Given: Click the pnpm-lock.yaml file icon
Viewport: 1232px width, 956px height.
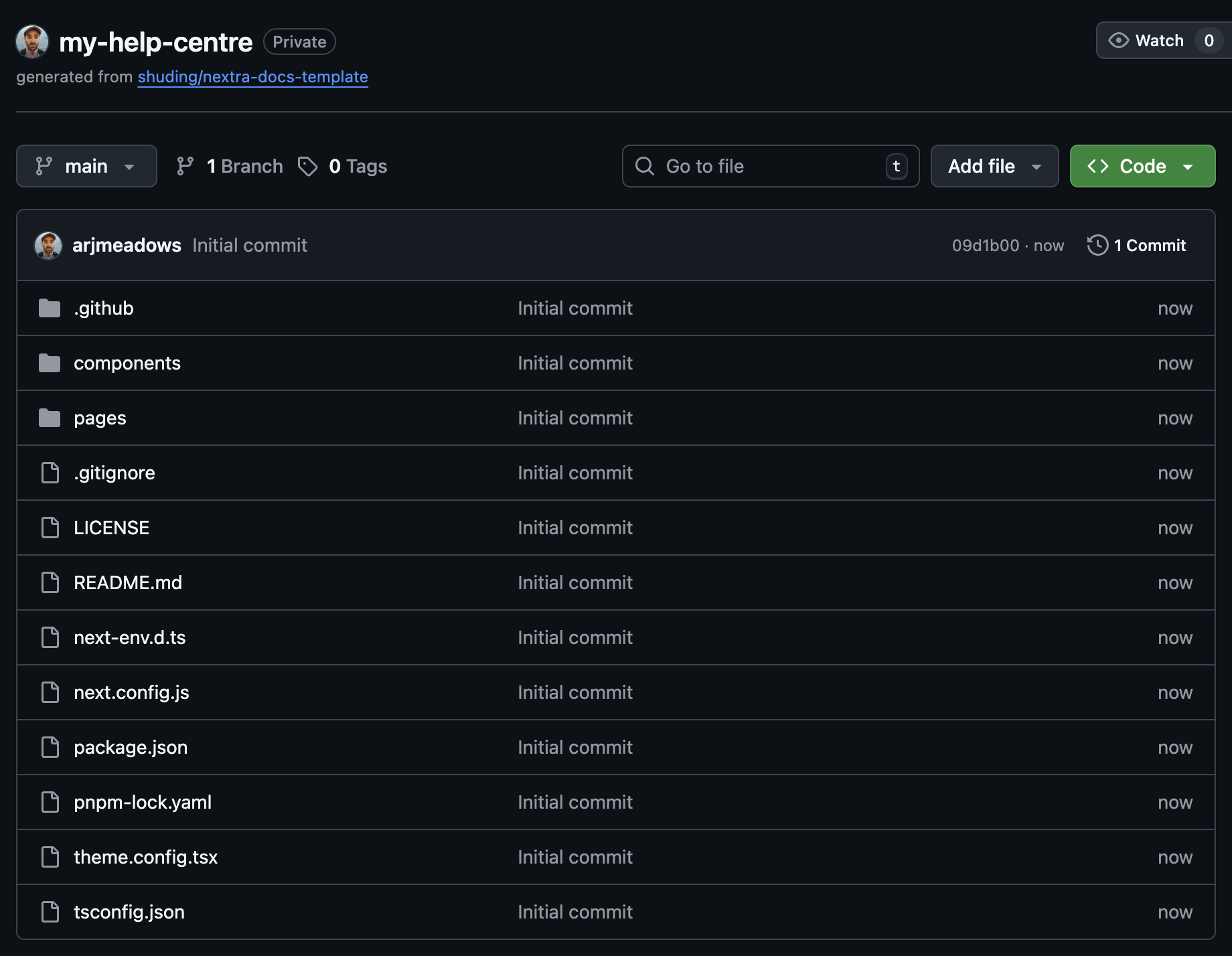Looking at the screenshot, I should (50, 802).
